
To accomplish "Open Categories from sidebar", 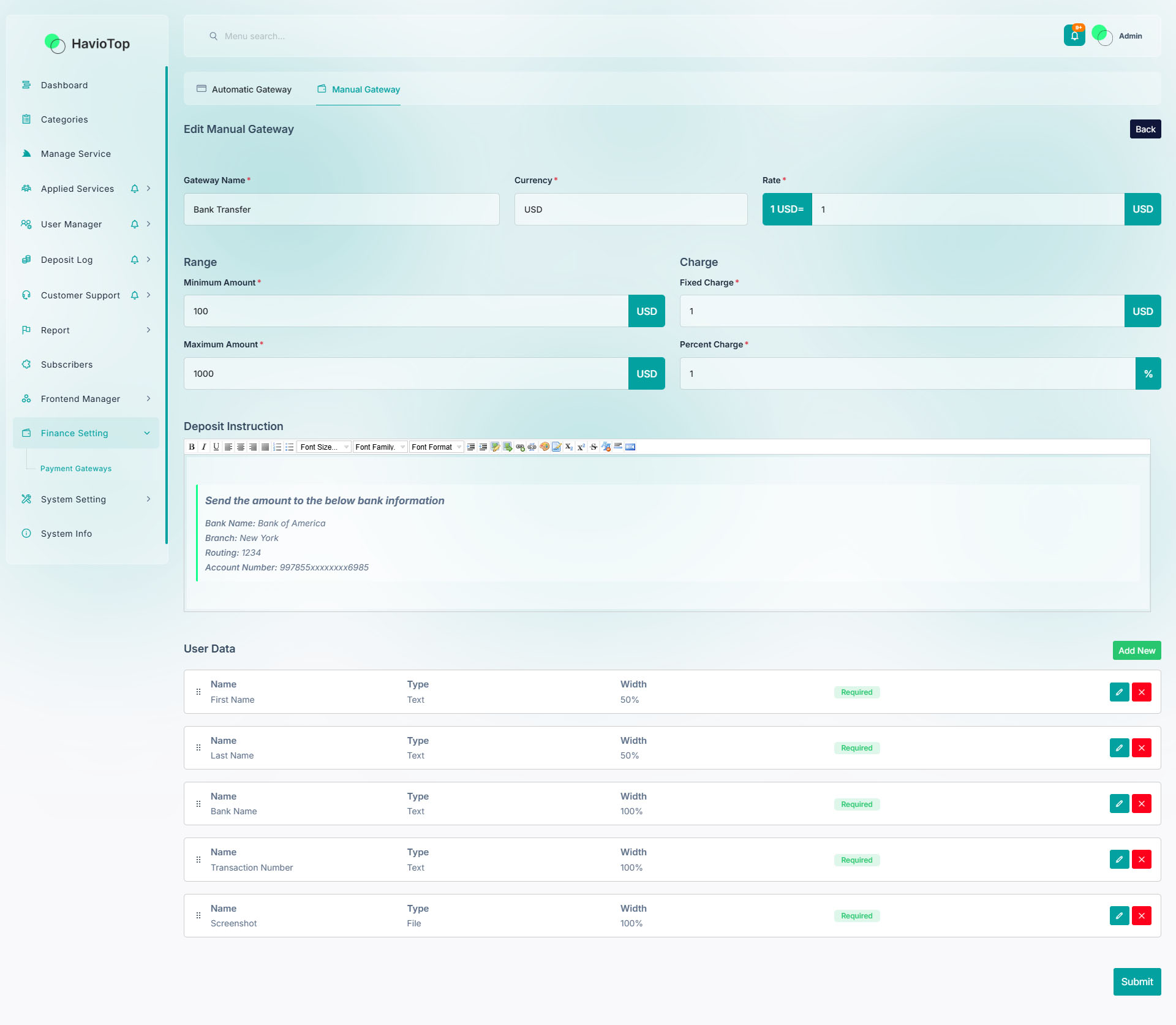I will pos(86,119).
